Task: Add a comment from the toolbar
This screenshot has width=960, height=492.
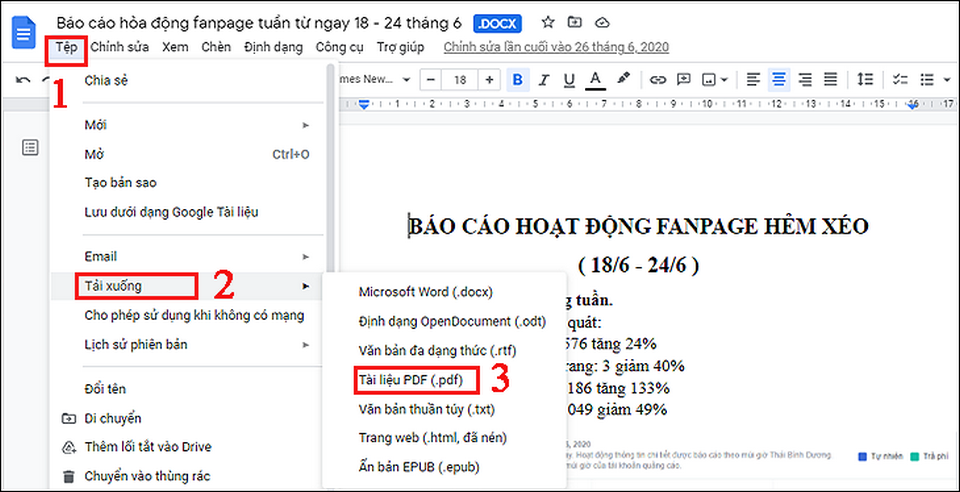Action: pos(683,79)
